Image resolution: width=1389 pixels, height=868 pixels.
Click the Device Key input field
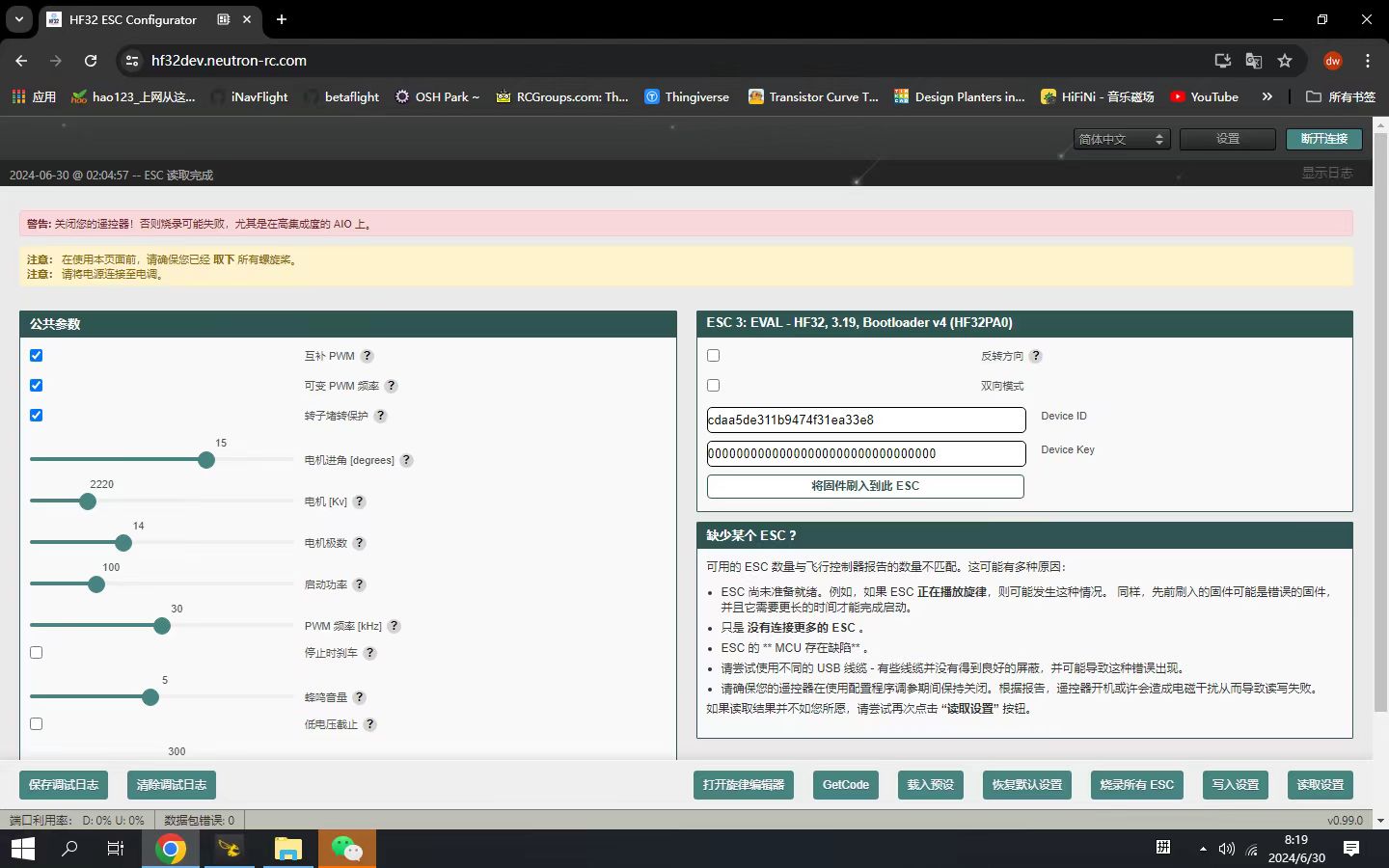[865, 453]
